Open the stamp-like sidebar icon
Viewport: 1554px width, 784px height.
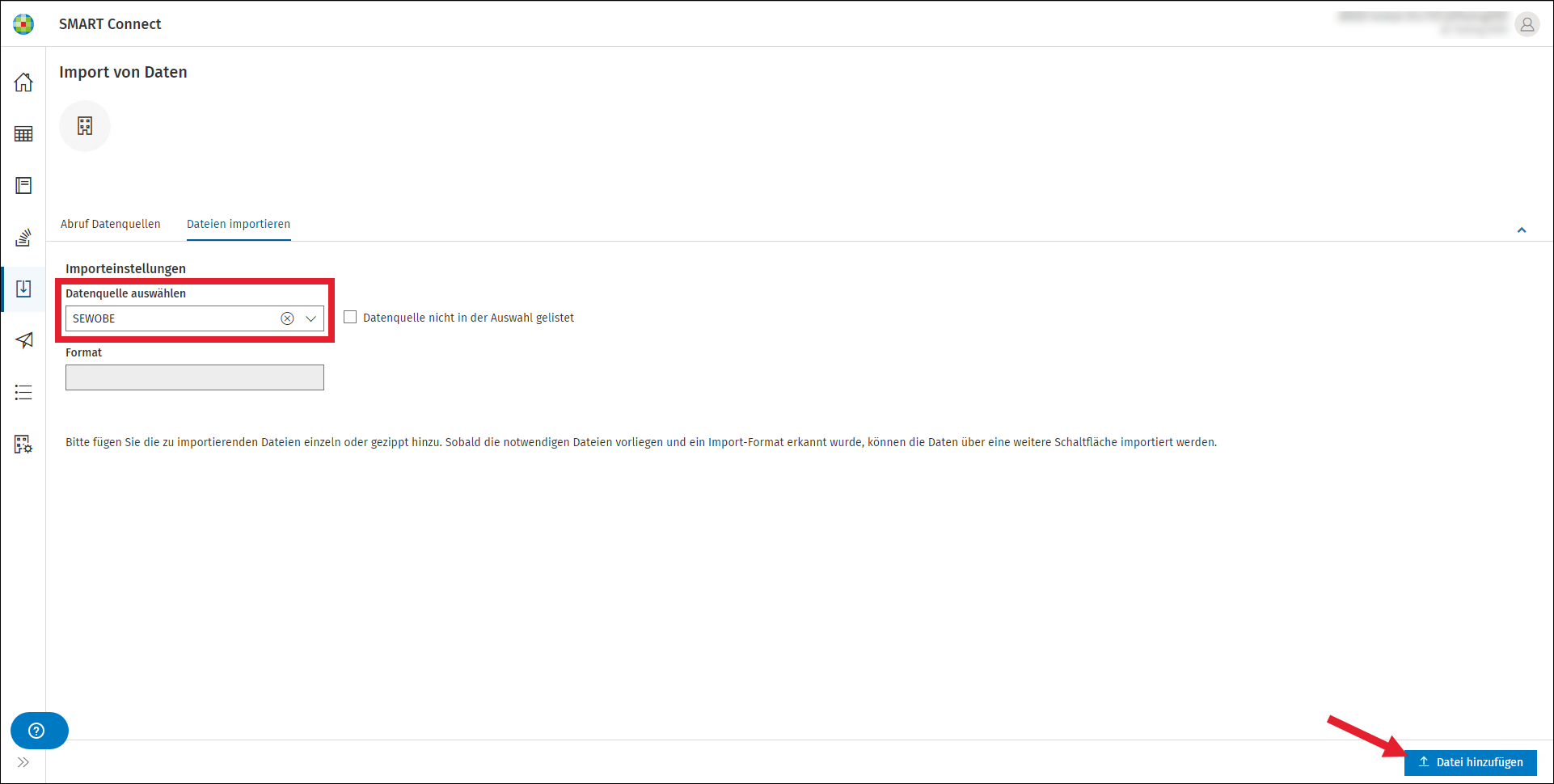(x=23, y=238)
